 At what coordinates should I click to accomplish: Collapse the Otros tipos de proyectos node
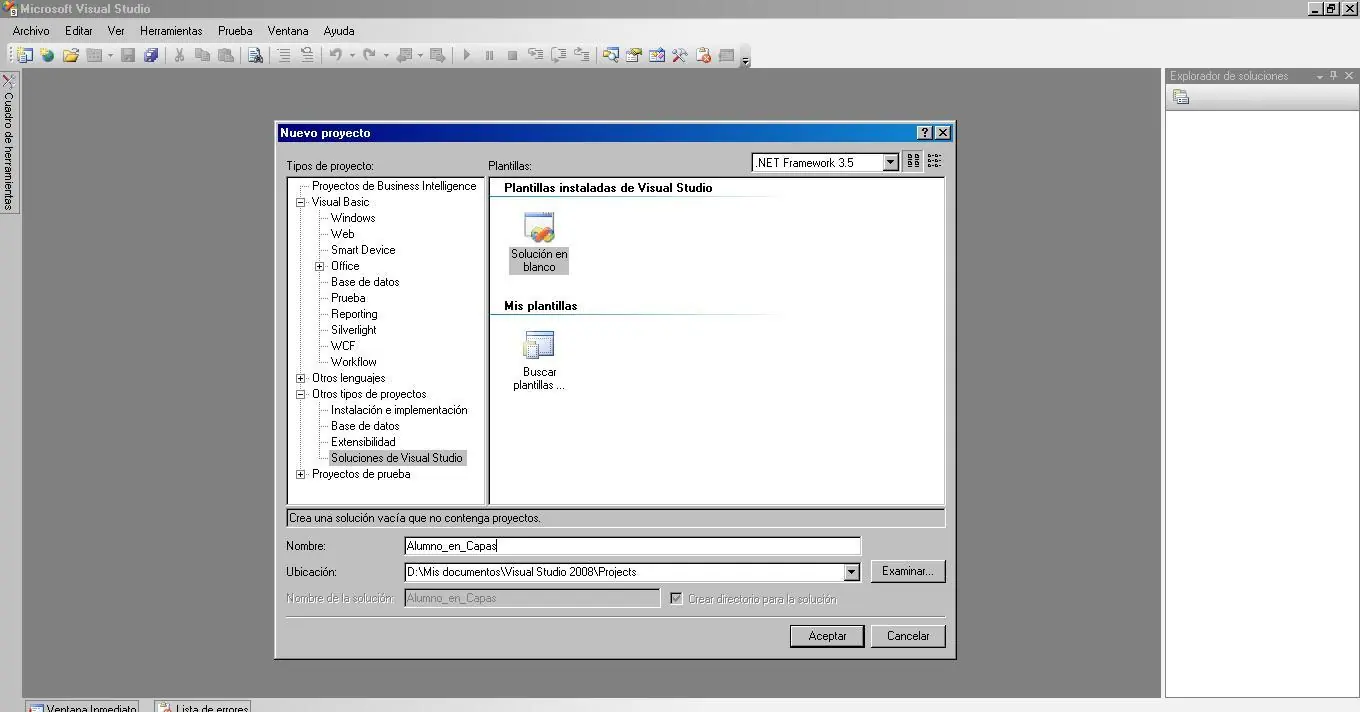(301, 394)
